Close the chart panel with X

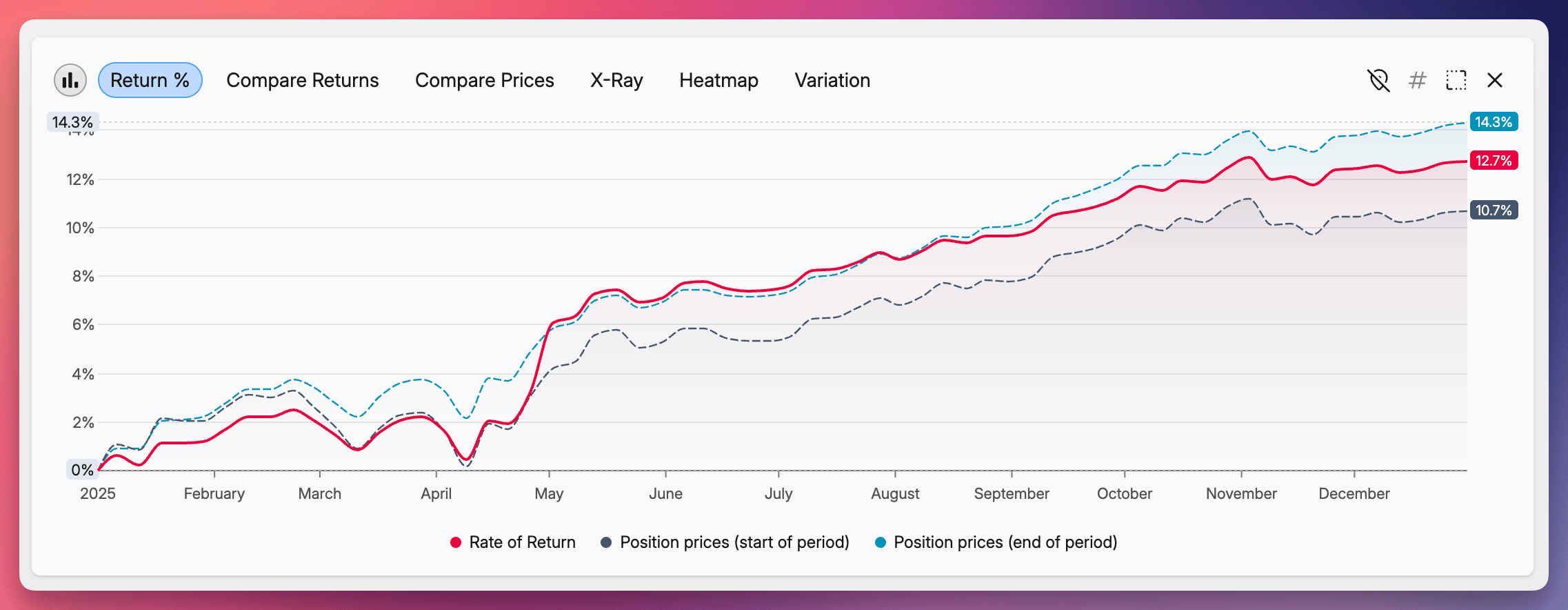click(1495, 80)
